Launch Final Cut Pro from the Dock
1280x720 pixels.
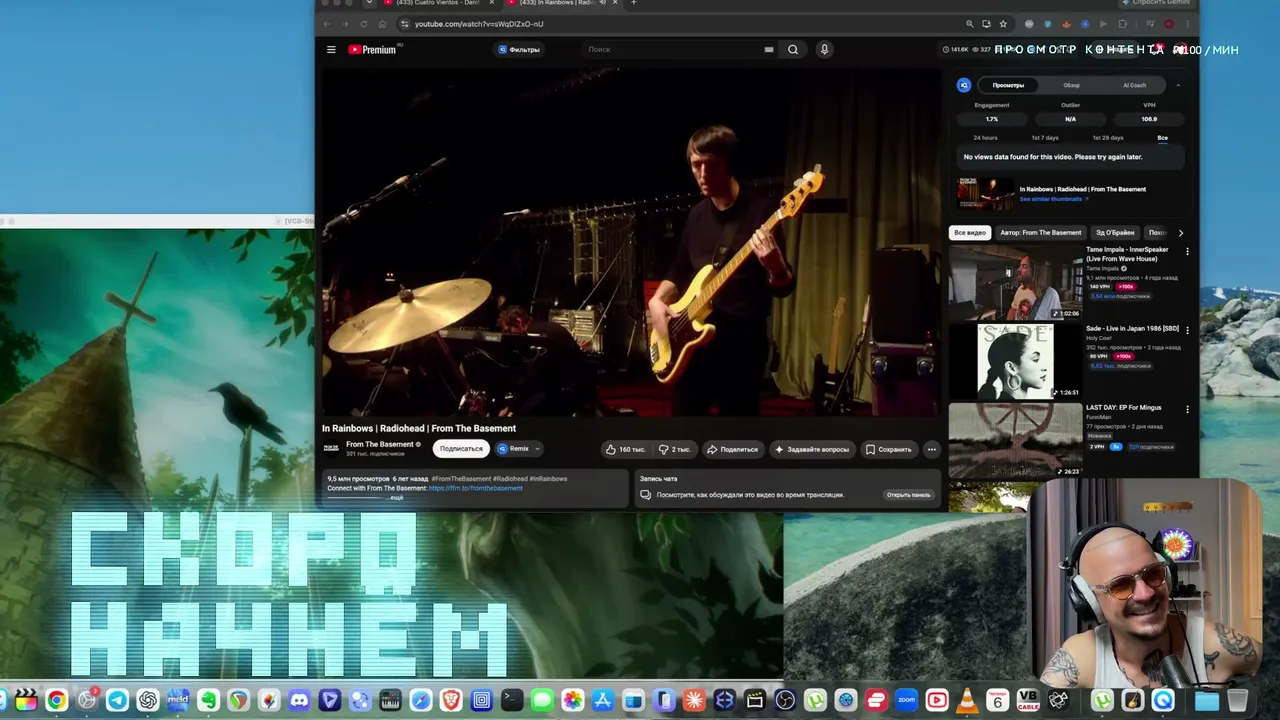[26, 700]
